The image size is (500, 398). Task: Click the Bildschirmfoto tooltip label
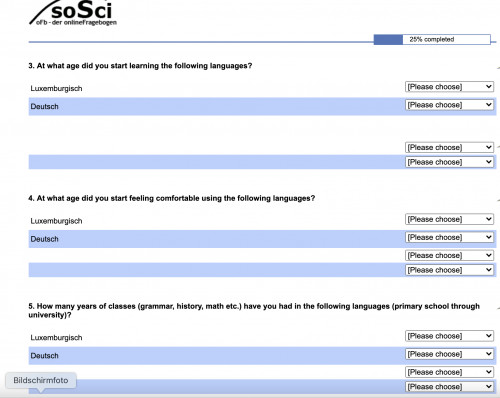pyautogui.click(x=41, y=380)
